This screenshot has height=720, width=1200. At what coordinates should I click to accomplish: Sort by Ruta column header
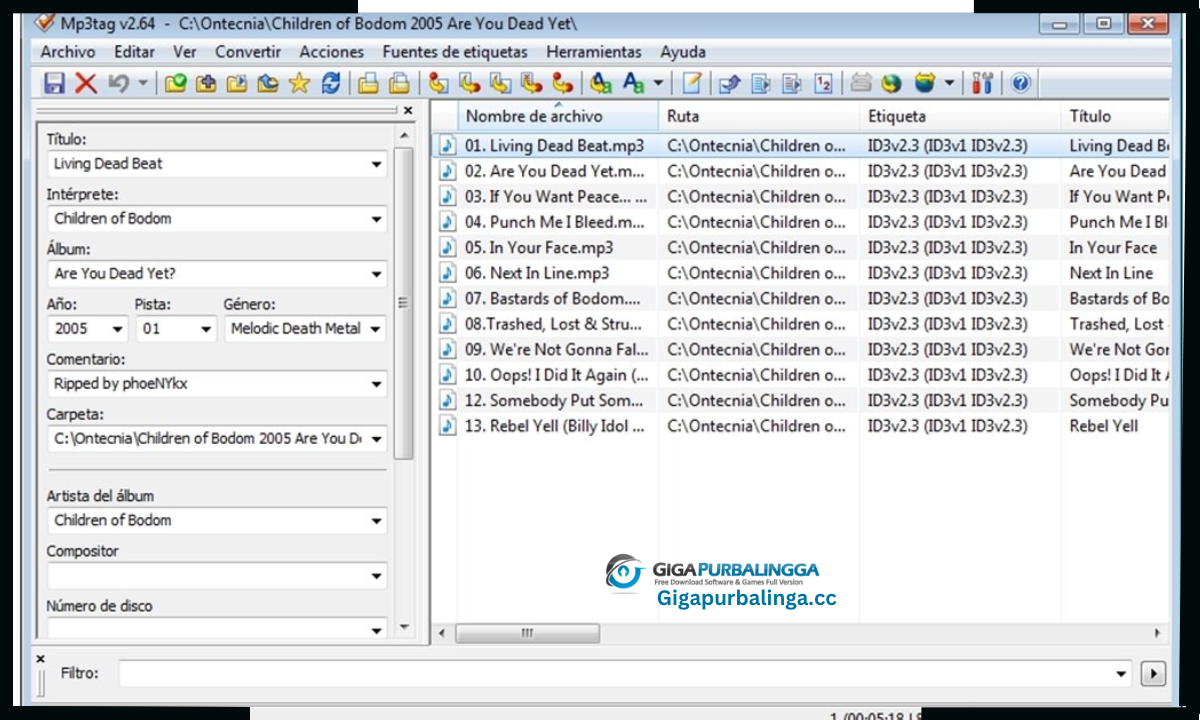(759, 116)
